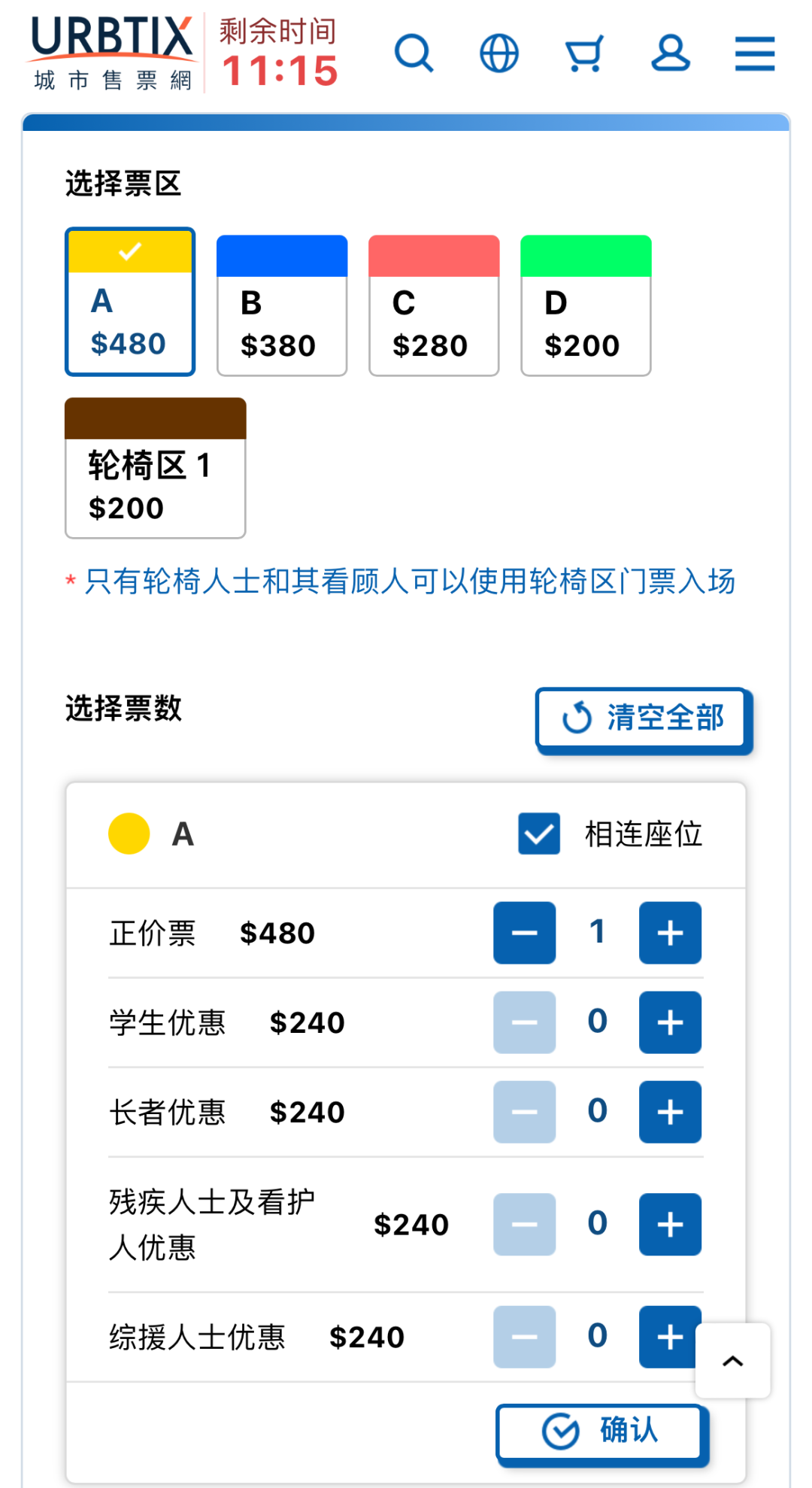Increase 正价票 ticket quantity

(x=670, y=933)
